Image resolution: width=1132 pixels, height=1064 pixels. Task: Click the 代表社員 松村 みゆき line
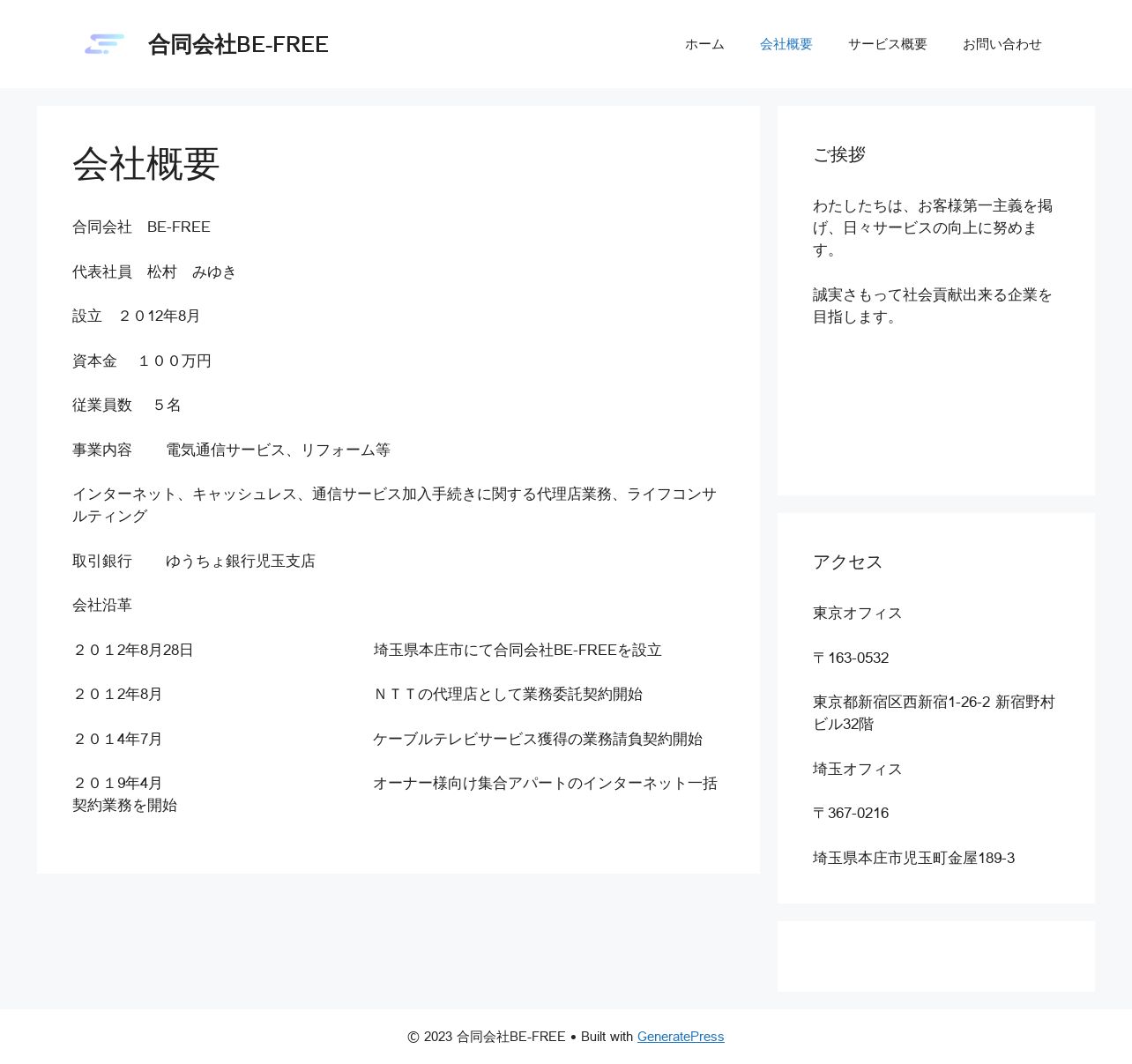tap(154, 272)
